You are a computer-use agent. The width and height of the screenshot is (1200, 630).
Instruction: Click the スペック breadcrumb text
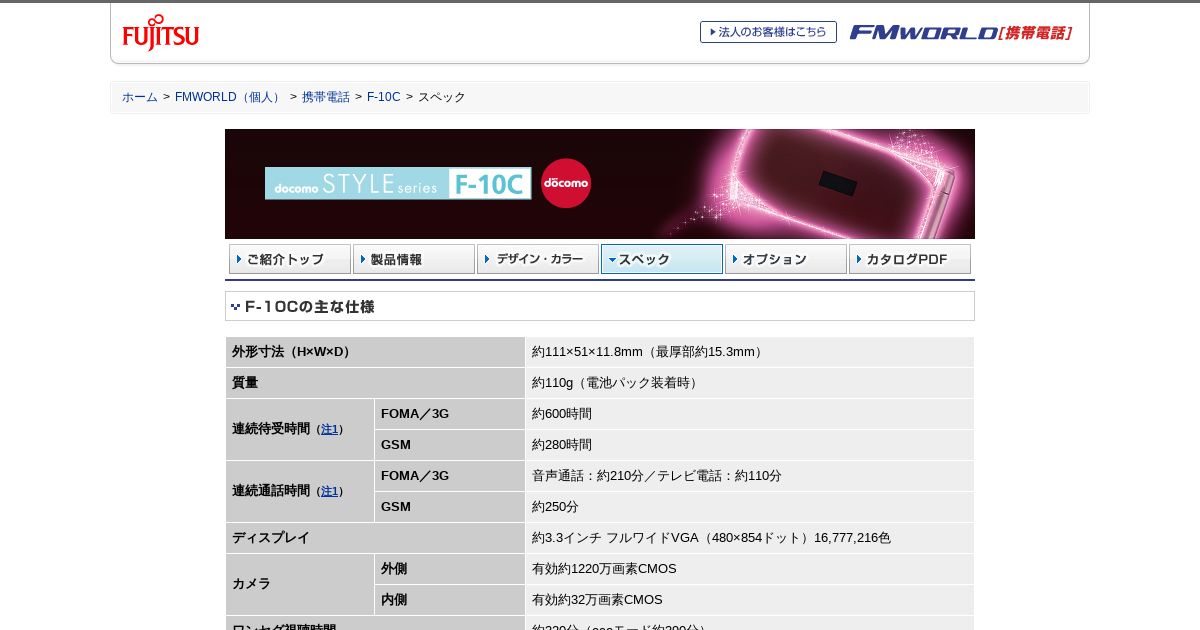coord(442,97)
